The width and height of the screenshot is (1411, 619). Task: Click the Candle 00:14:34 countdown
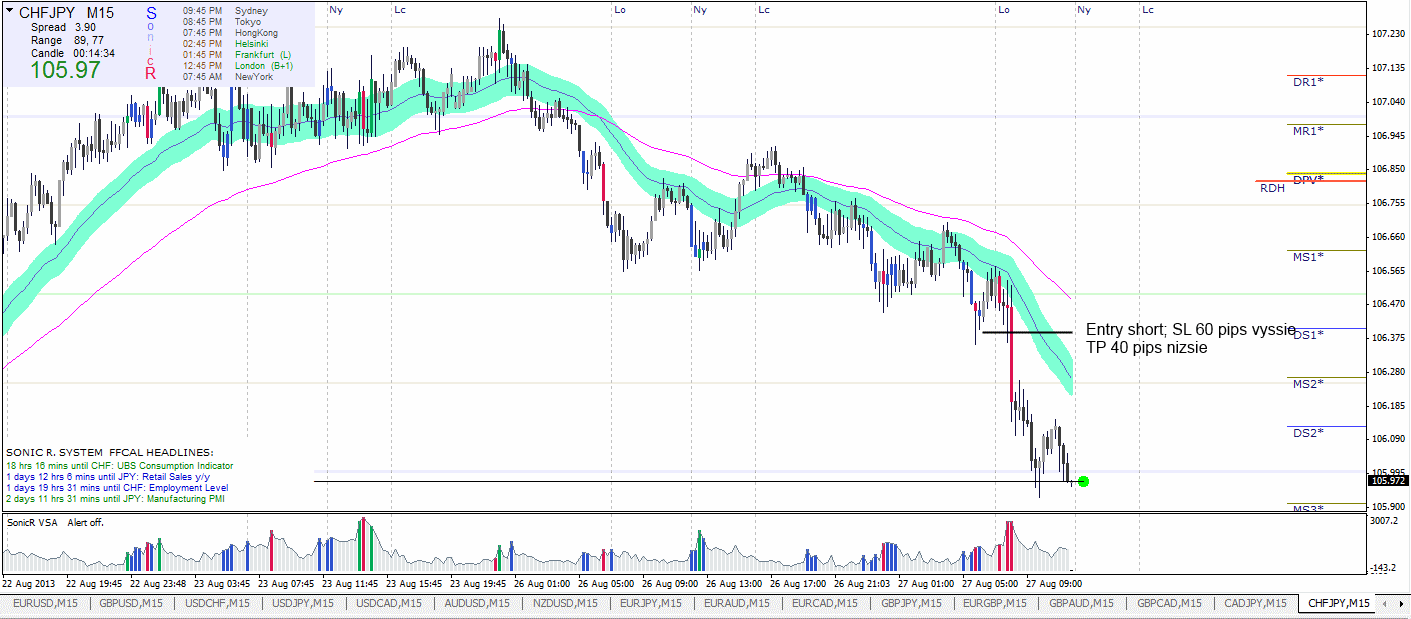coord(73,53)
